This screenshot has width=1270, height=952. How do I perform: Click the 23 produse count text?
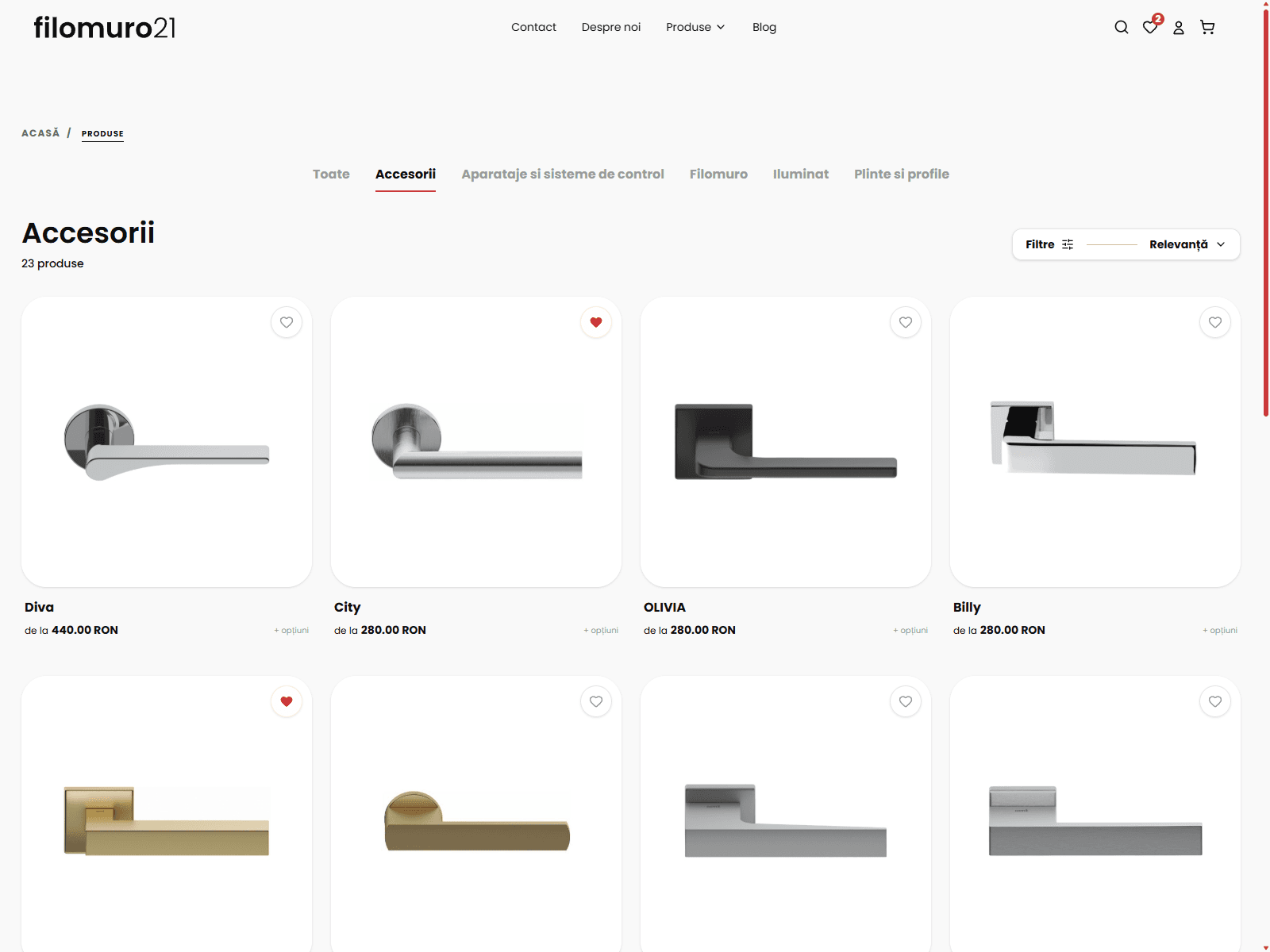pyautogui.click(x=52, y=263)
